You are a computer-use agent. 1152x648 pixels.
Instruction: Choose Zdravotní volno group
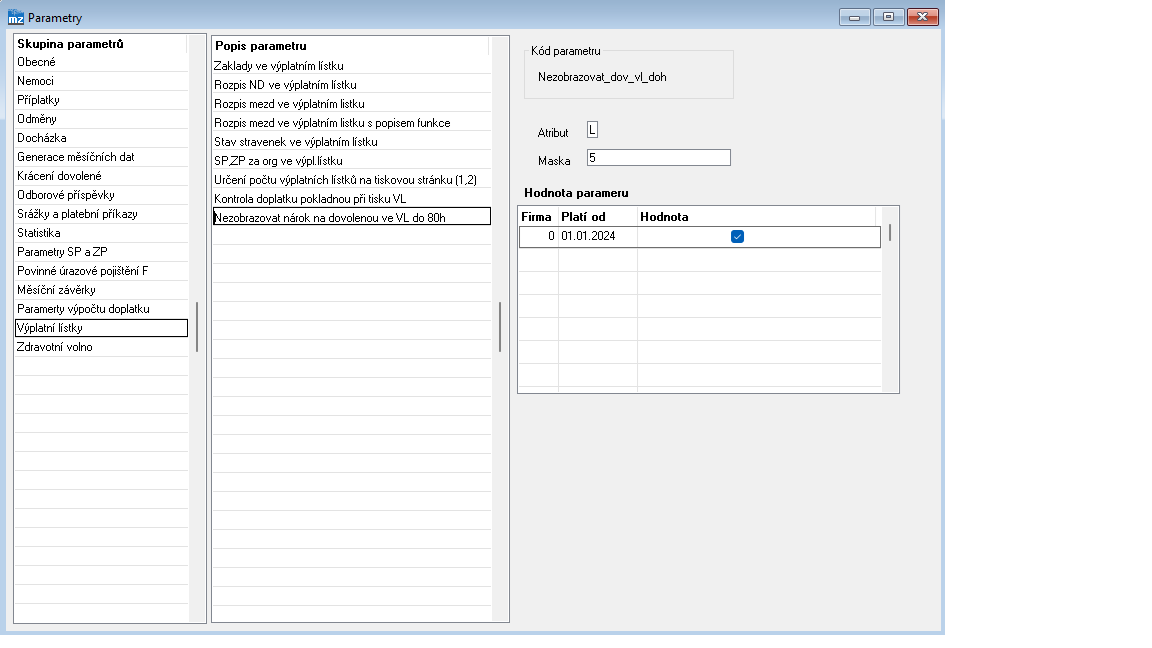[101, 348]
